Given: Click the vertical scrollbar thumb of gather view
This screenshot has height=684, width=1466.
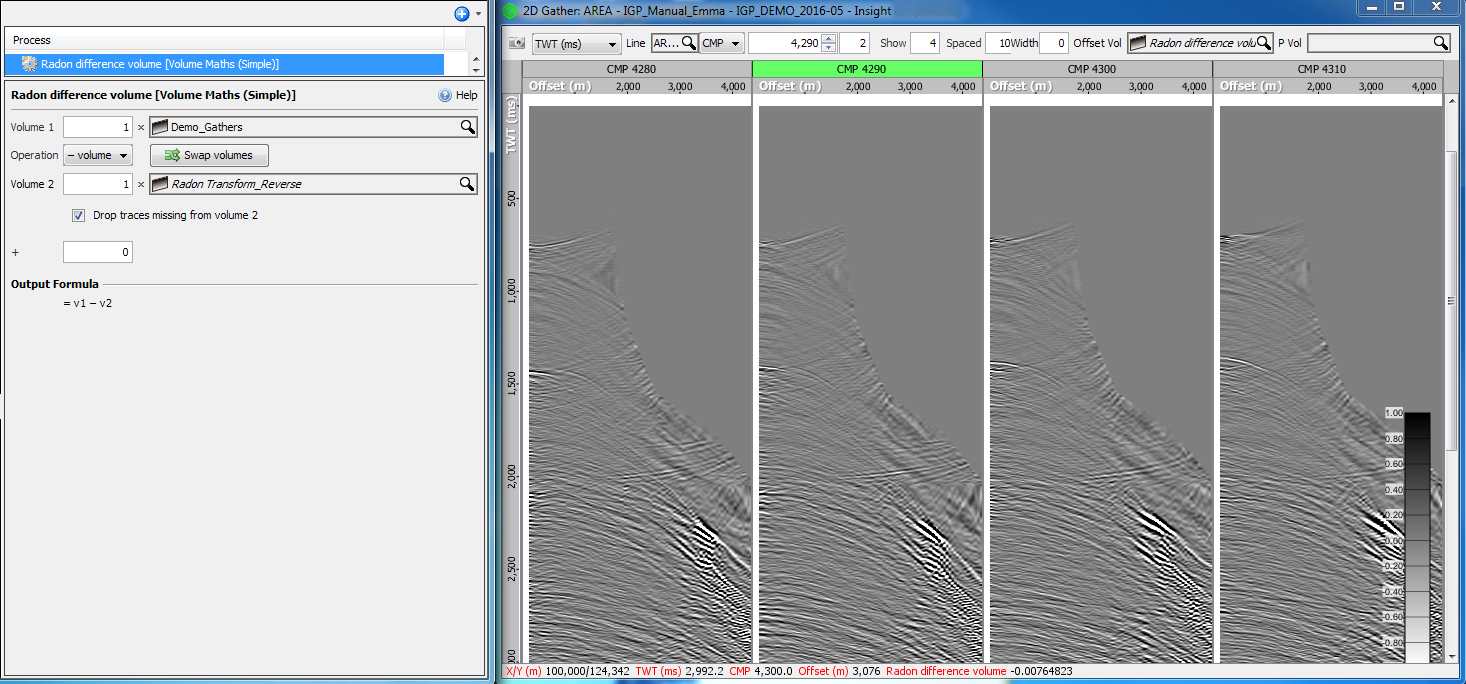Looking at the screenshot, I should click(x=1453, y=300).
